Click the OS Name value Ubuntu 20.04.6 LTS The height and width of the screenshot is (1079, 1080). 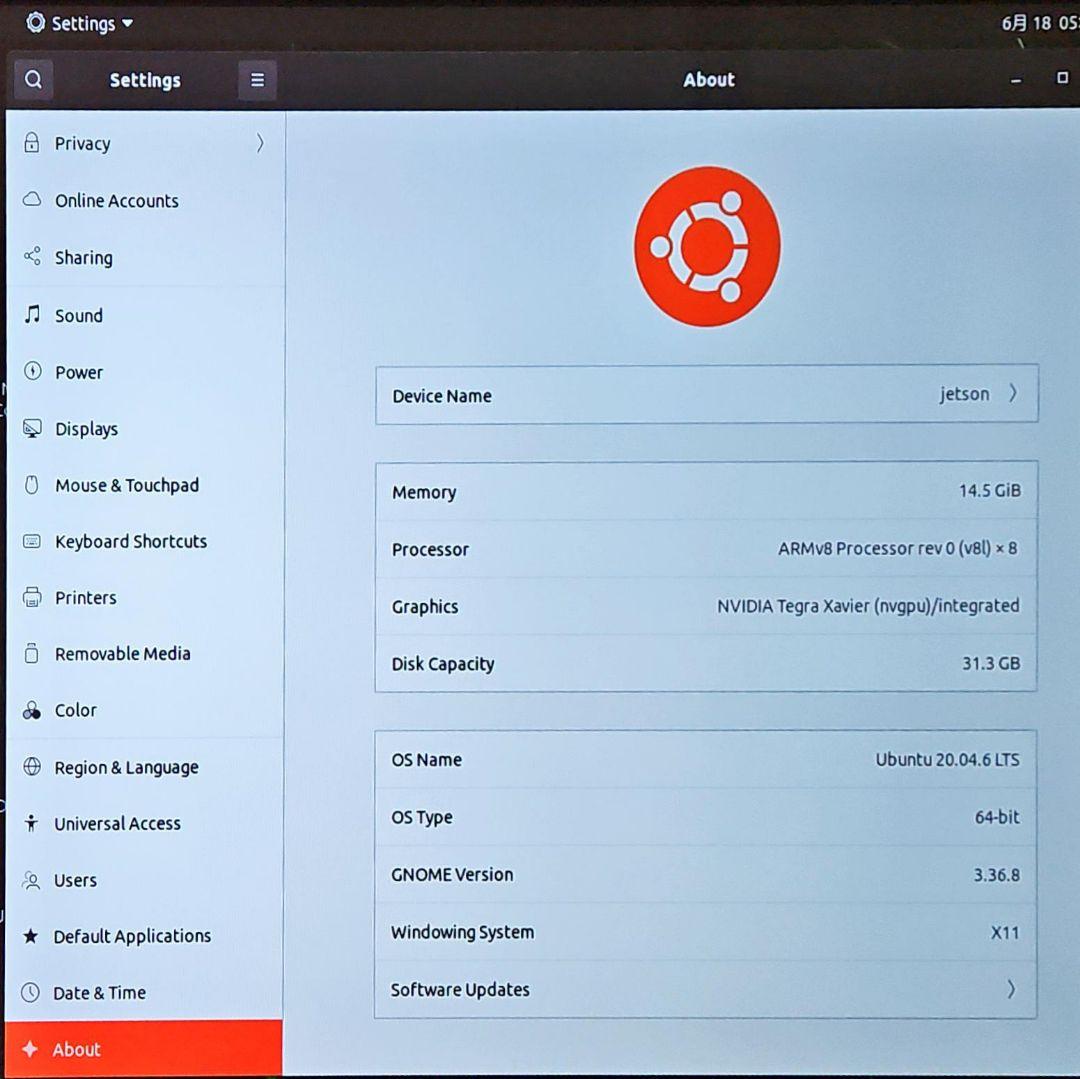coord(947,760)
